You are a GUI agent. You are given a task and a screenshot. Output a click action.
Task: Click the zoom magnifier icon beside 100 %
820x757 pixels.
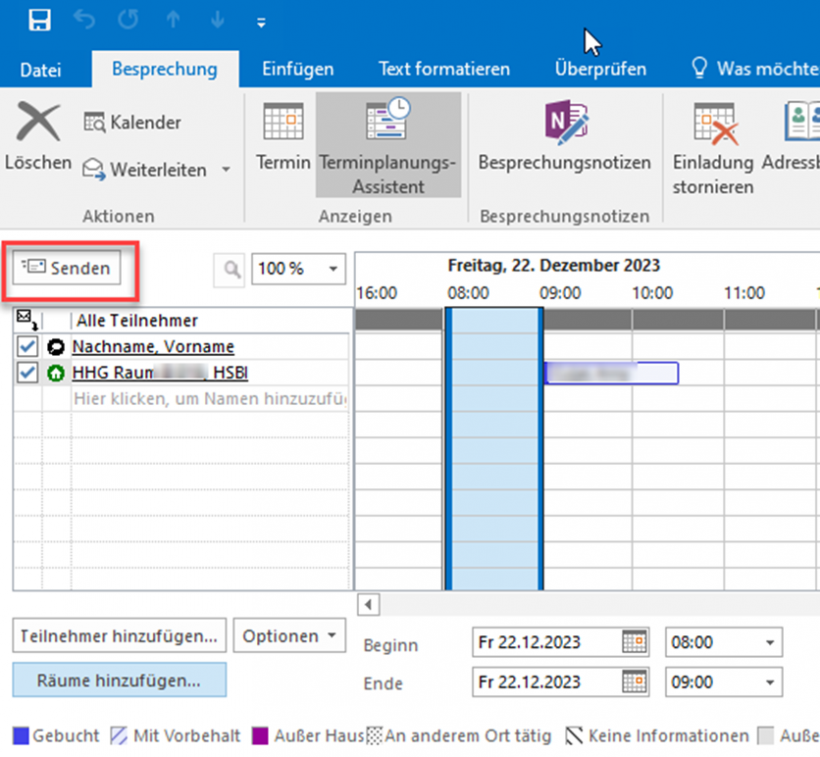[x=231, y=269]
